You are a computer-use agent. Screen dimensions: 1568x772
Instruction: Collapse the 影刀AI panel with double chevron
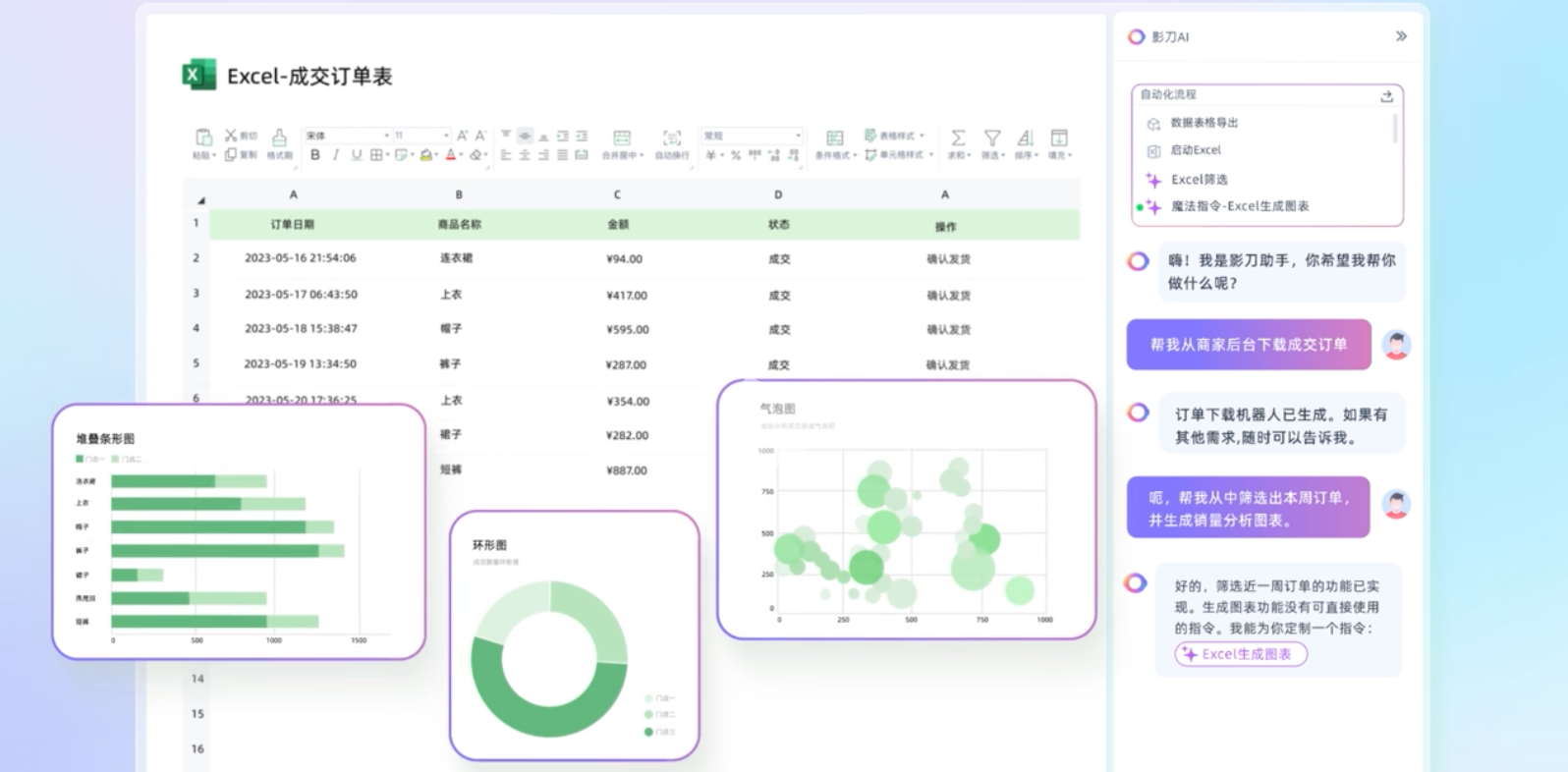tap(1401, 36)
